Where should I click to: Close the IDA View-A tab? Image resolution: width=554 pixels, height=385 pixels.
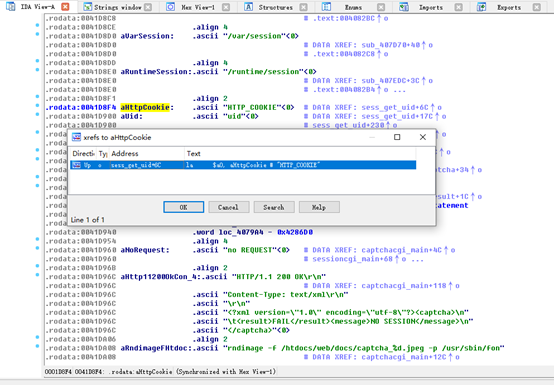[x=65, y=6]
